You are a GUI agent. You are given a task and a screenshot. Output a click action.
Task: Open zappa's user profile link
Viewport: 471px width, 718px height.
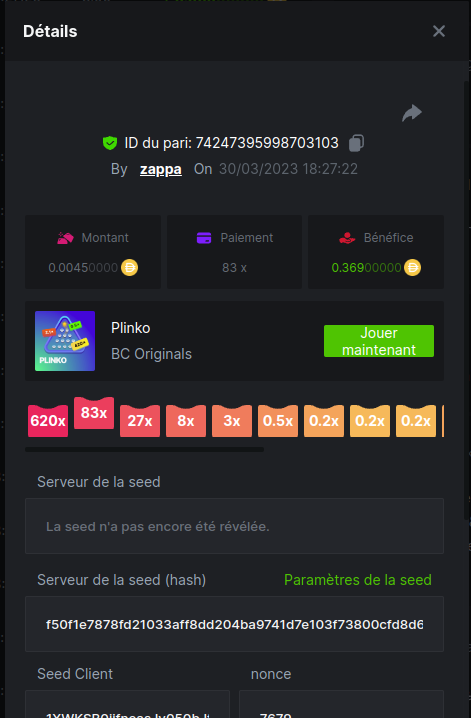tap(161, 169)
